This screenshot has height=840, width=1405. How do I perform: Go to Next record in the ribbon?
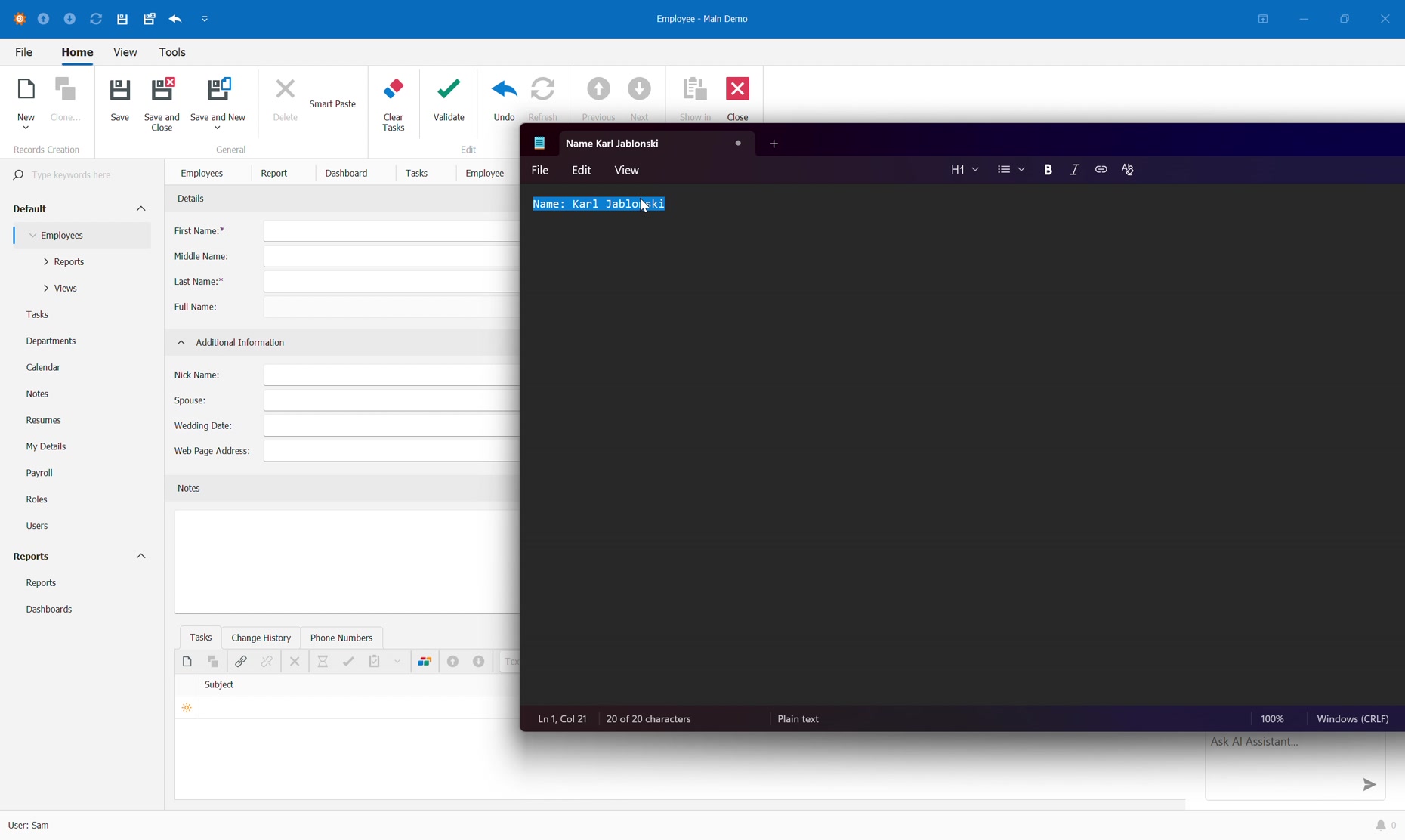point(640,99)
